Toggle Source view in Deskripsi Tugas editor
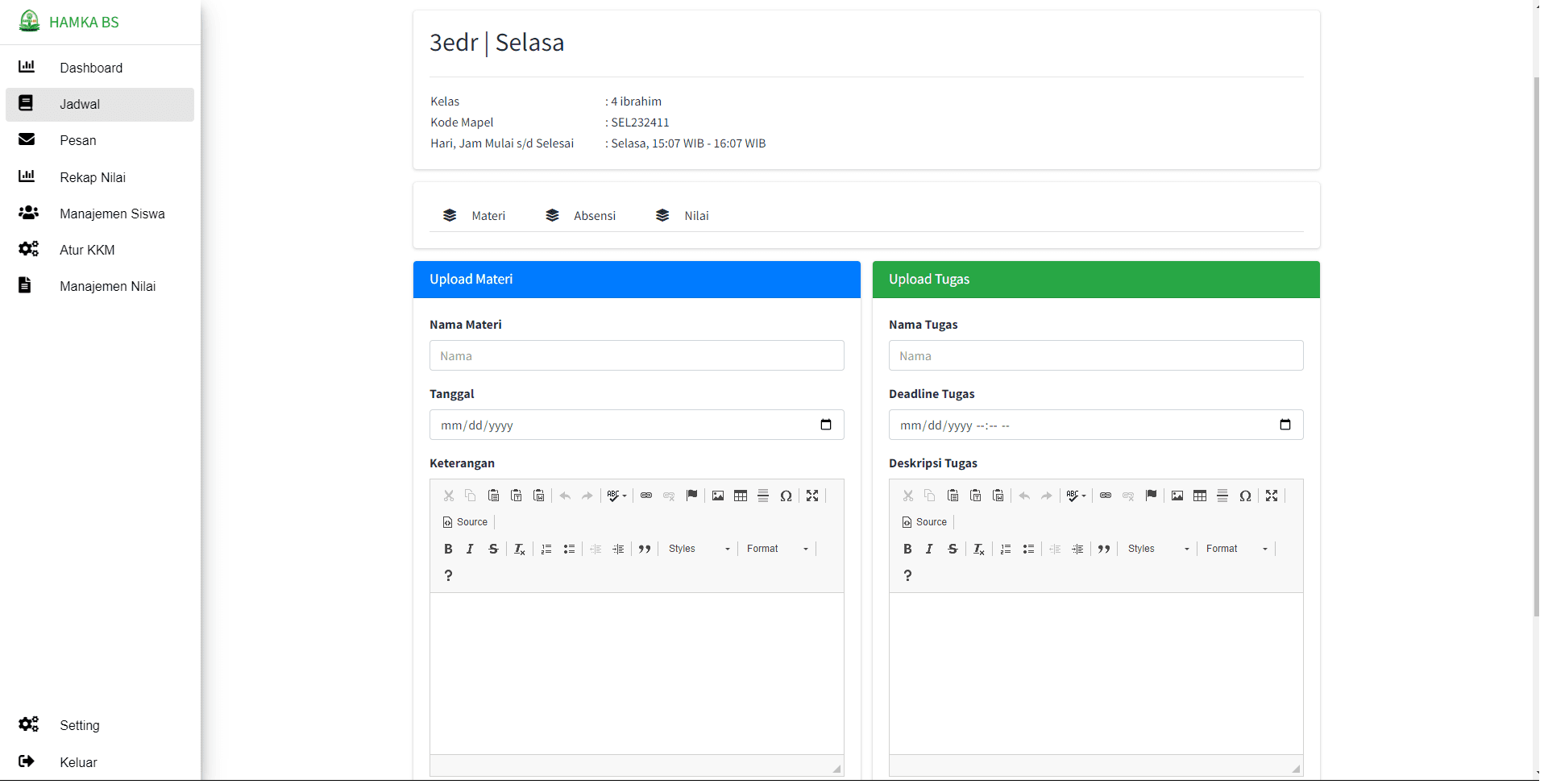This screenshot has height=784, width=1544. (925, 522)
